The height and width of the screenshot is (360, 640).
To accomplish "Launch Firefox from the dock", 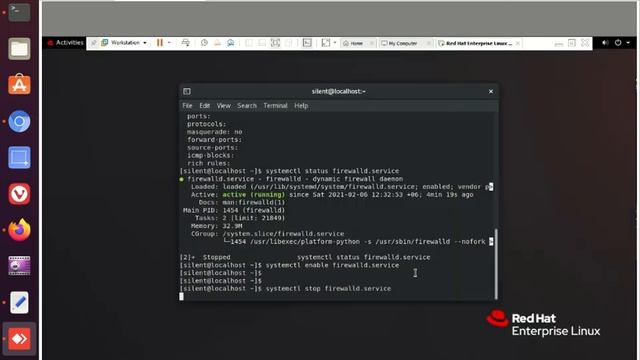I will coord(19,230).
